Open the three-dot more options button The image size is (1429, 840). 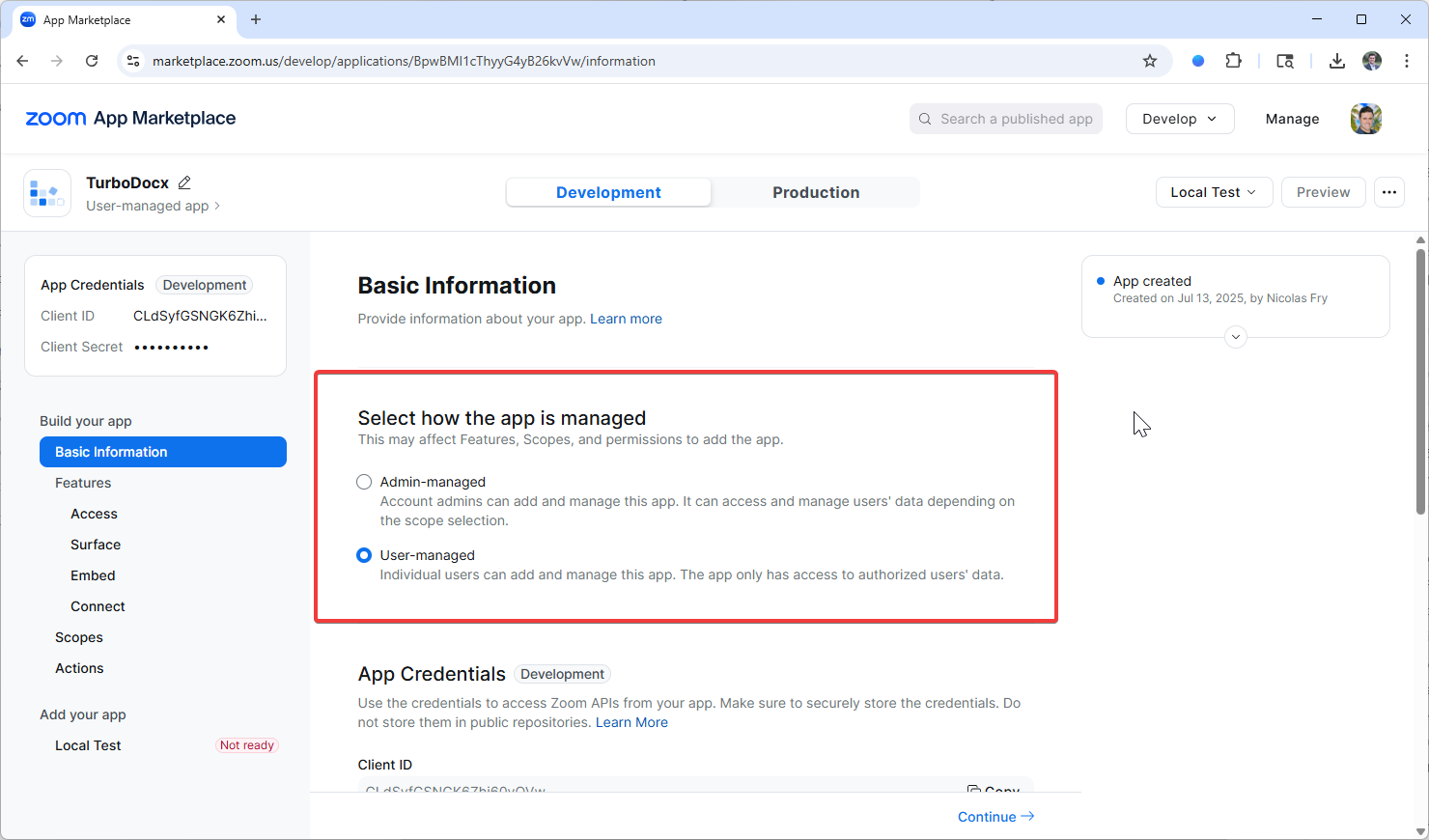(x=1389, y=192)
